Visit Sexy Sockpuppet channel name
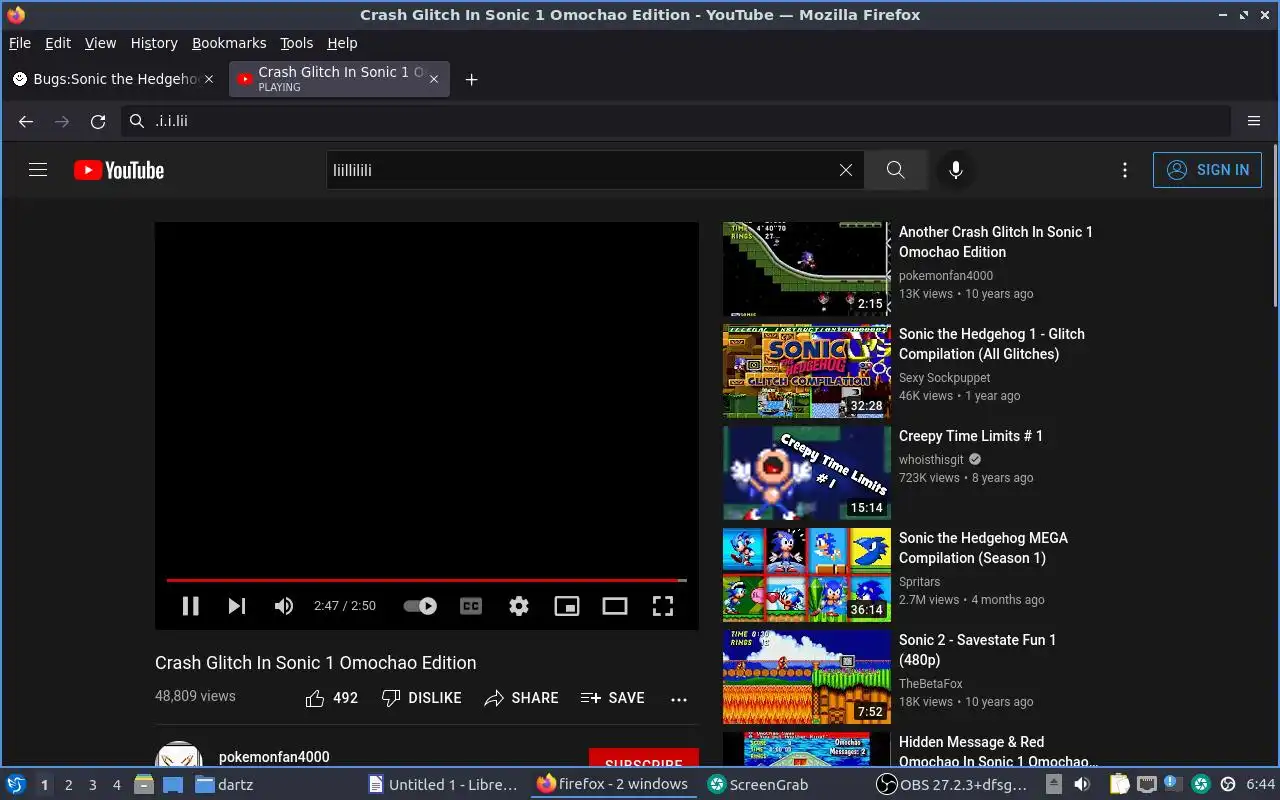1280x800 pixels. pyautogui.click(x=945, y=378)
